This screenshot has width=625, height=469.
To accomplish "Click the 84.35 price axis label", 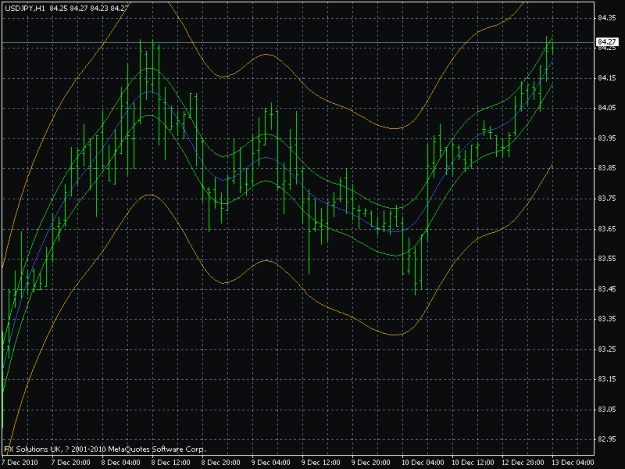I will pos(607,18).
